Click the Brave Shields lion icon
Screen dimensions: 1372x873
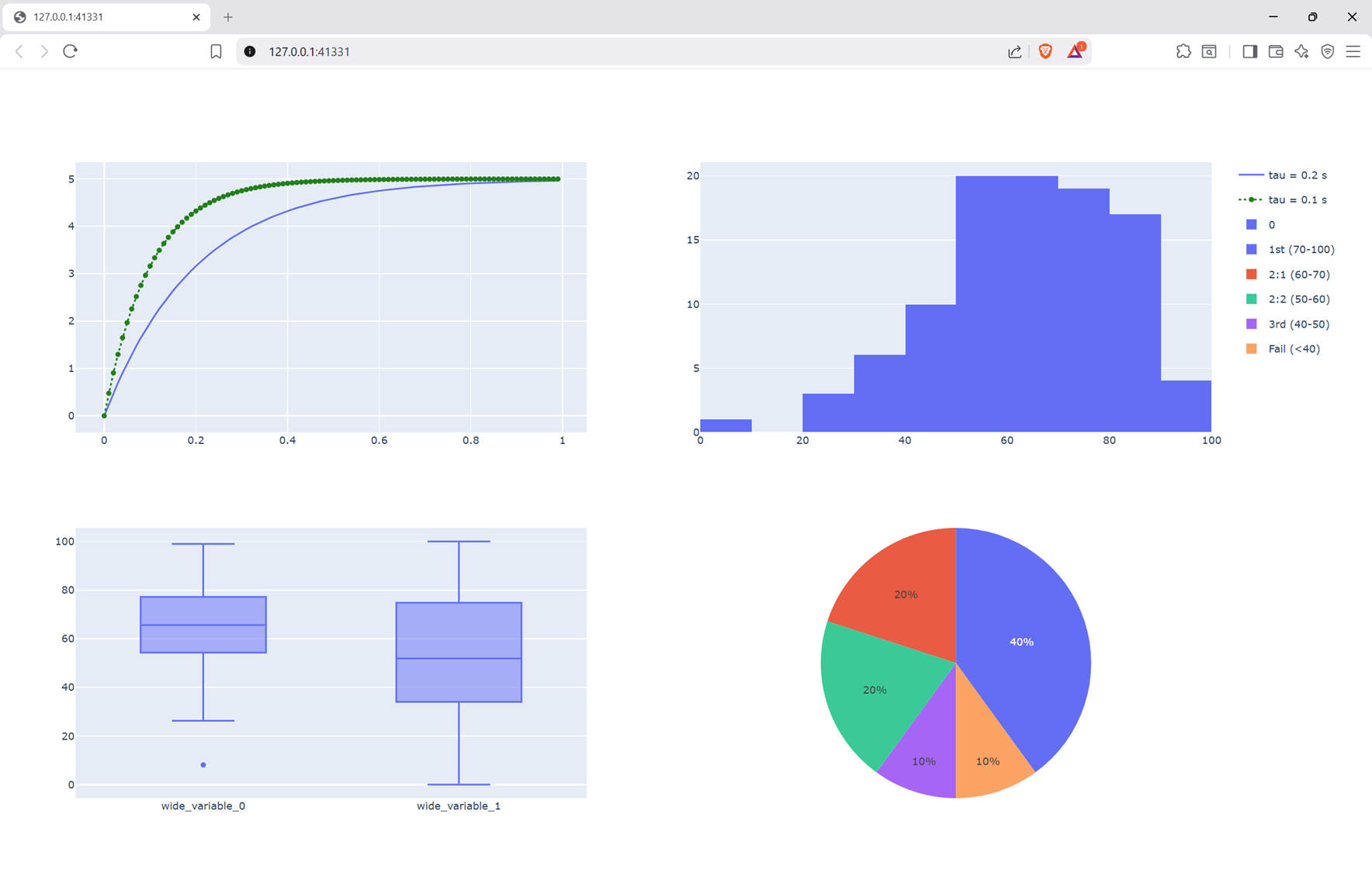[x=1045, y=51]
